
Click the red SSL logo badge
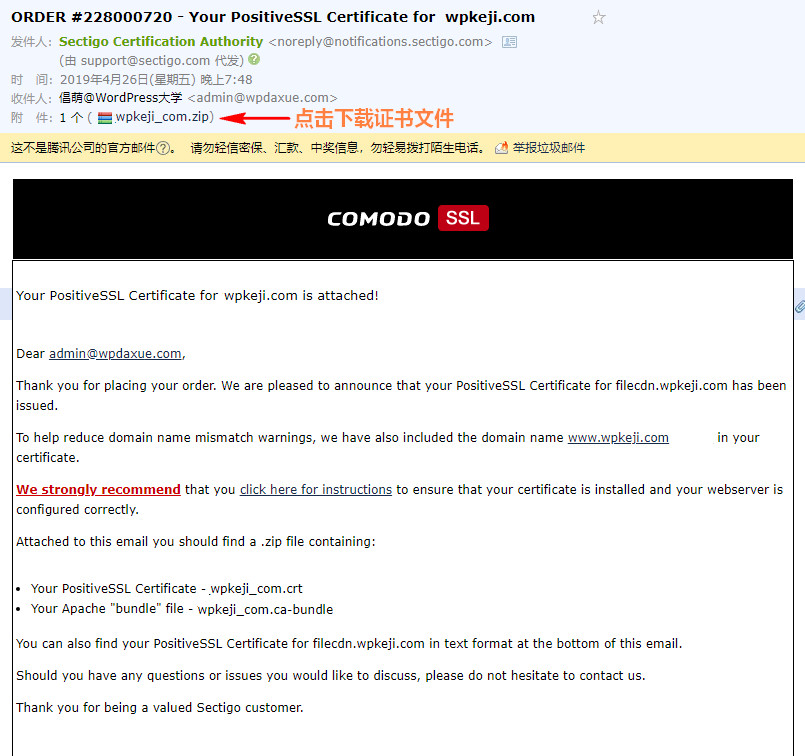463,218
